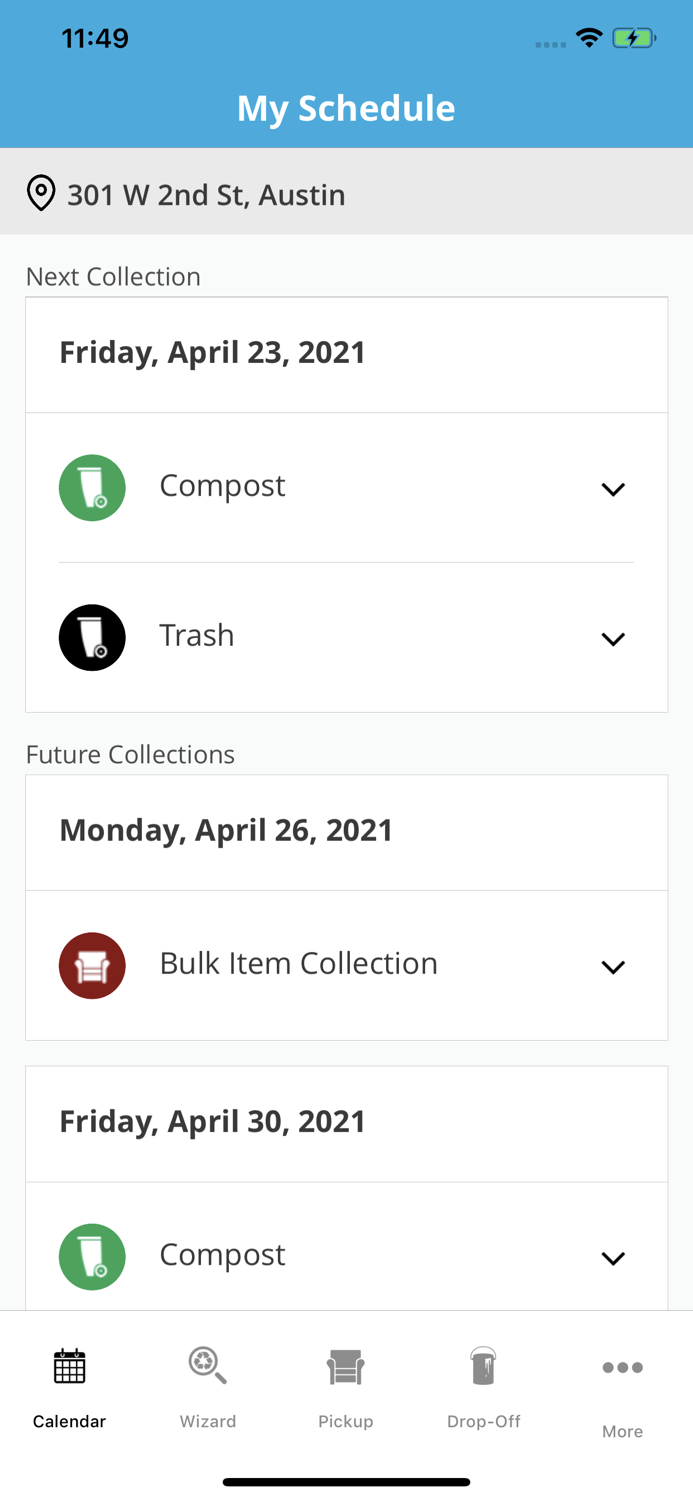Screen dimensions: 693x1500
Task: Expand the Compost collection details
Action: pyautogui.click(x=614, y=488)
